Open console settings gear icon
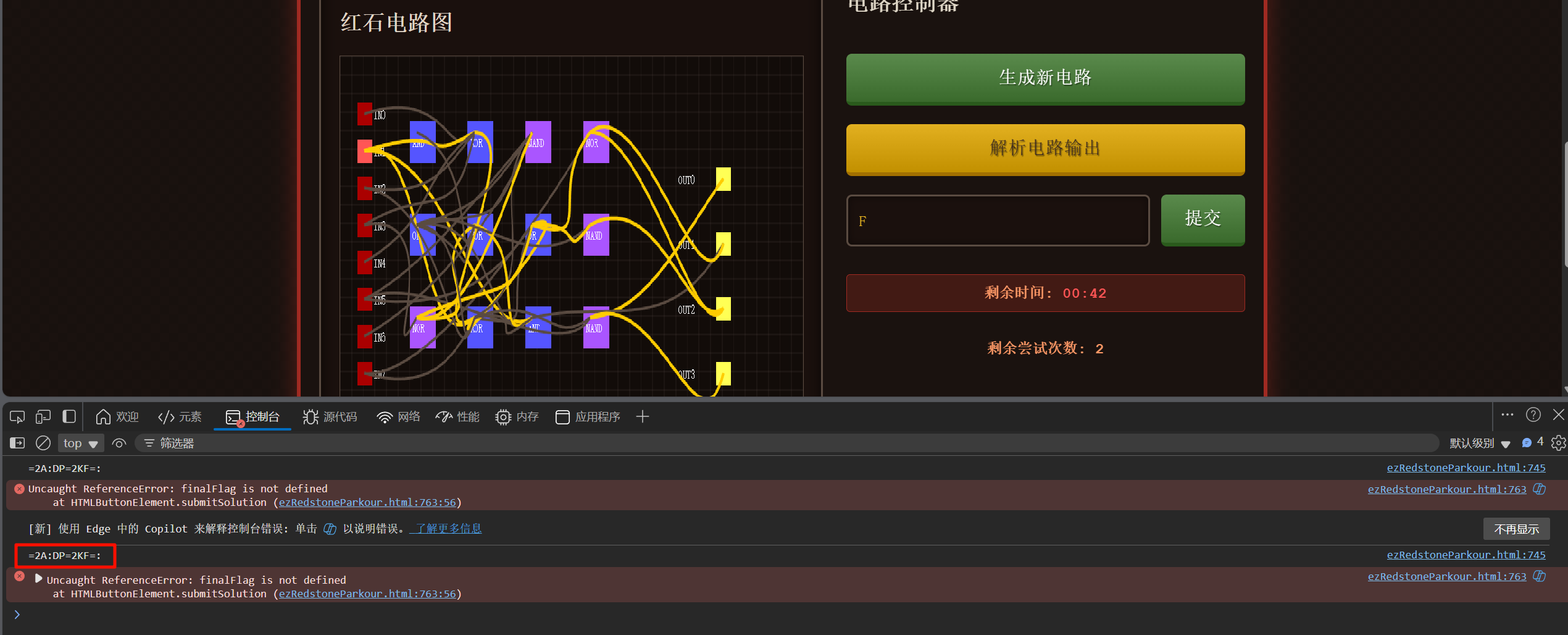 point(1558,443)
